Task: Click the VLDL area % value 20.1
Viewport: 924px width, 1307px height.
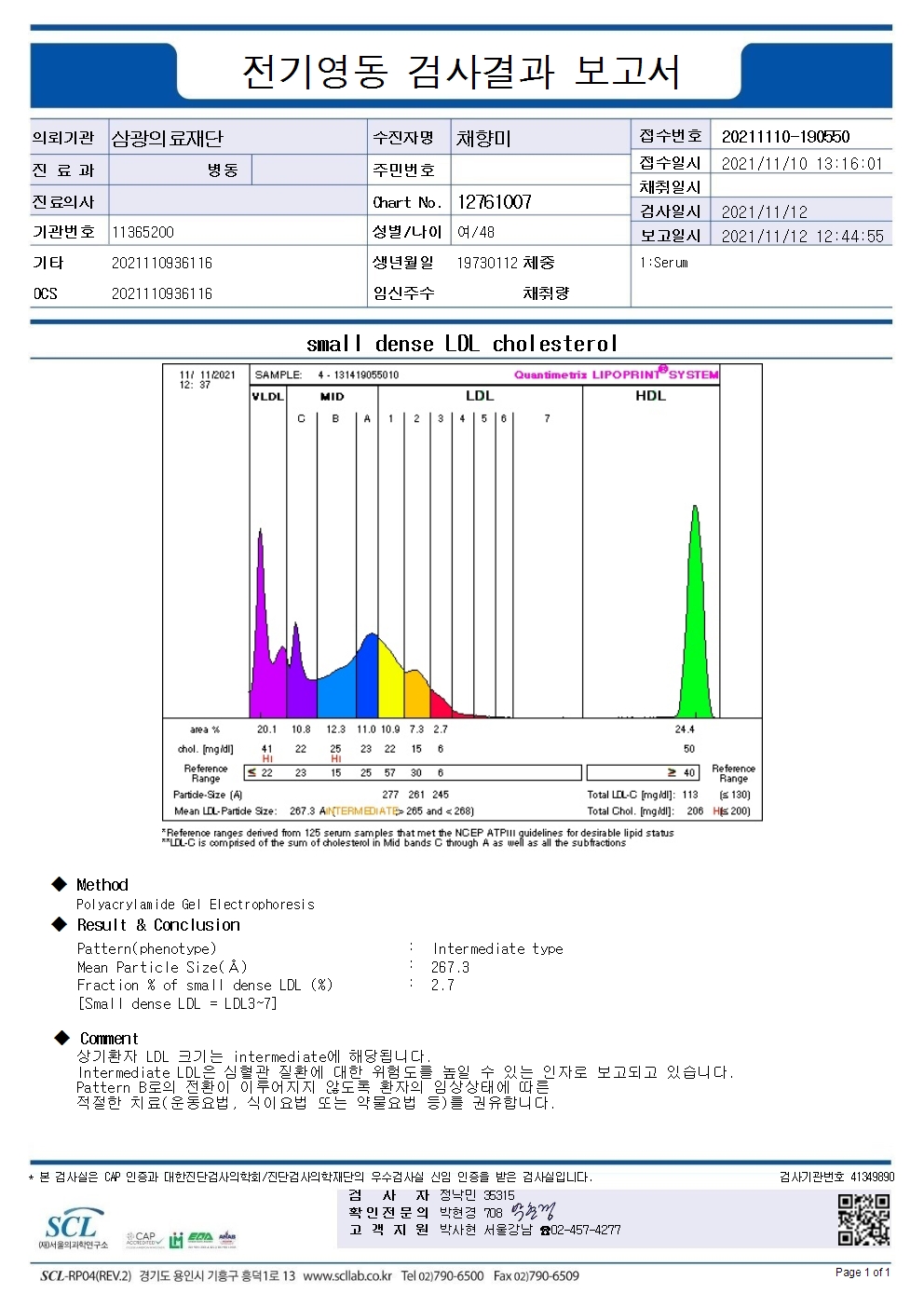Action: pos(267,729)
